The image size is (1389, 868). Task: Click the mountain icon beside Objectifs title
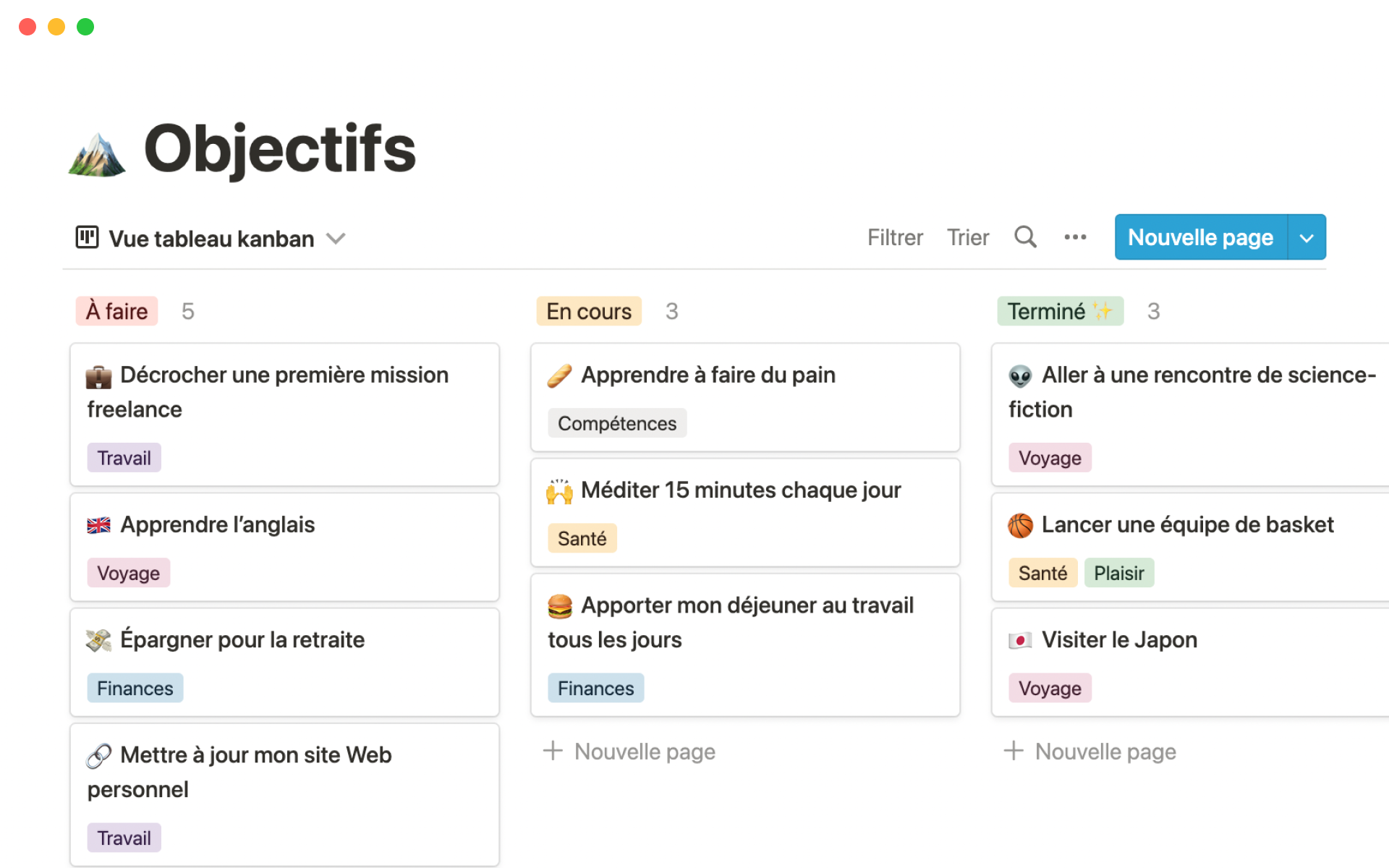point(97,155)
